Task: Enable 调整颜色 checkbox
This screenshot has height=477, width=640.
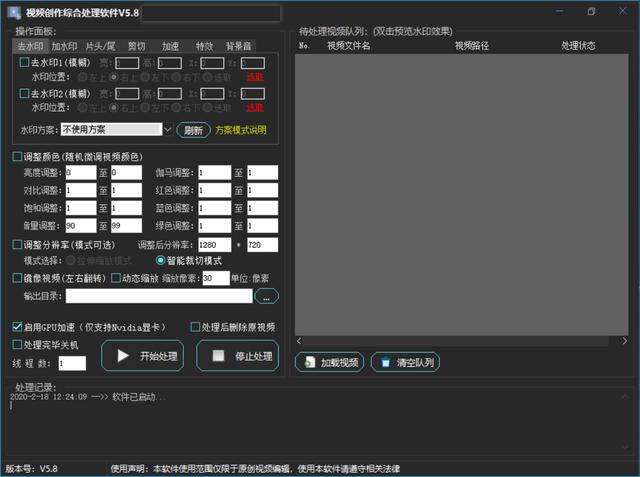Action: coord(17,157)
